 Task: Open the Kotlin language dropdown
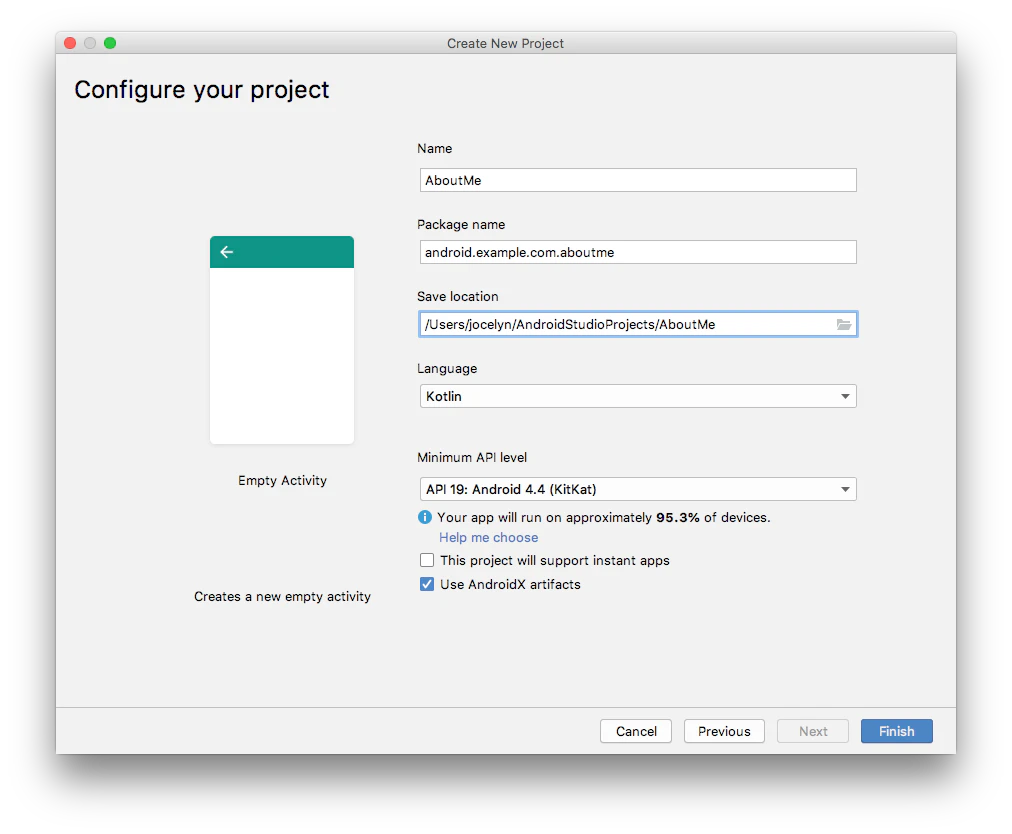[x=638, y=396]
